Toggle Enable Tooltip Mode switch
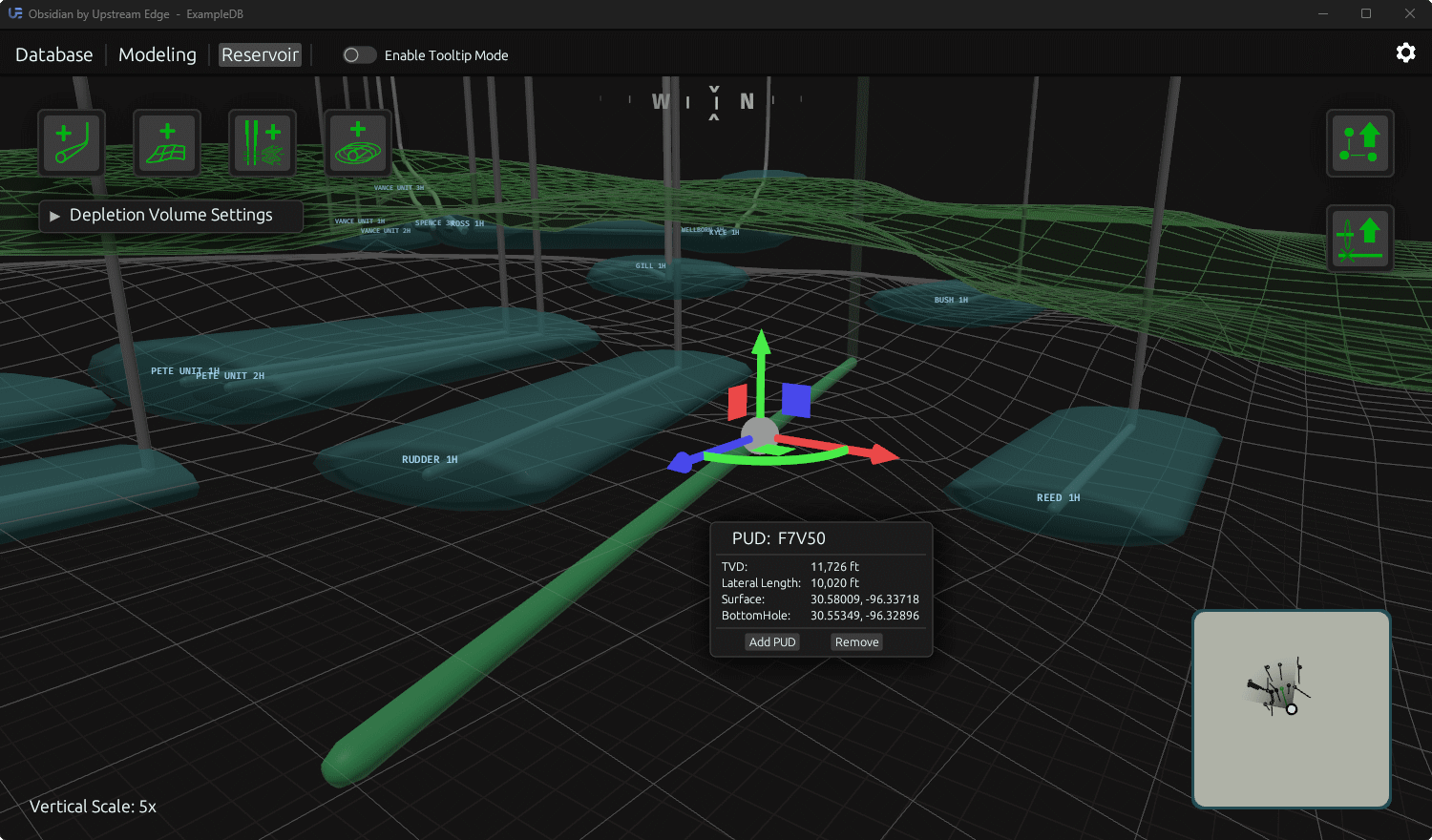1432x840 pixels. [359, 55]
